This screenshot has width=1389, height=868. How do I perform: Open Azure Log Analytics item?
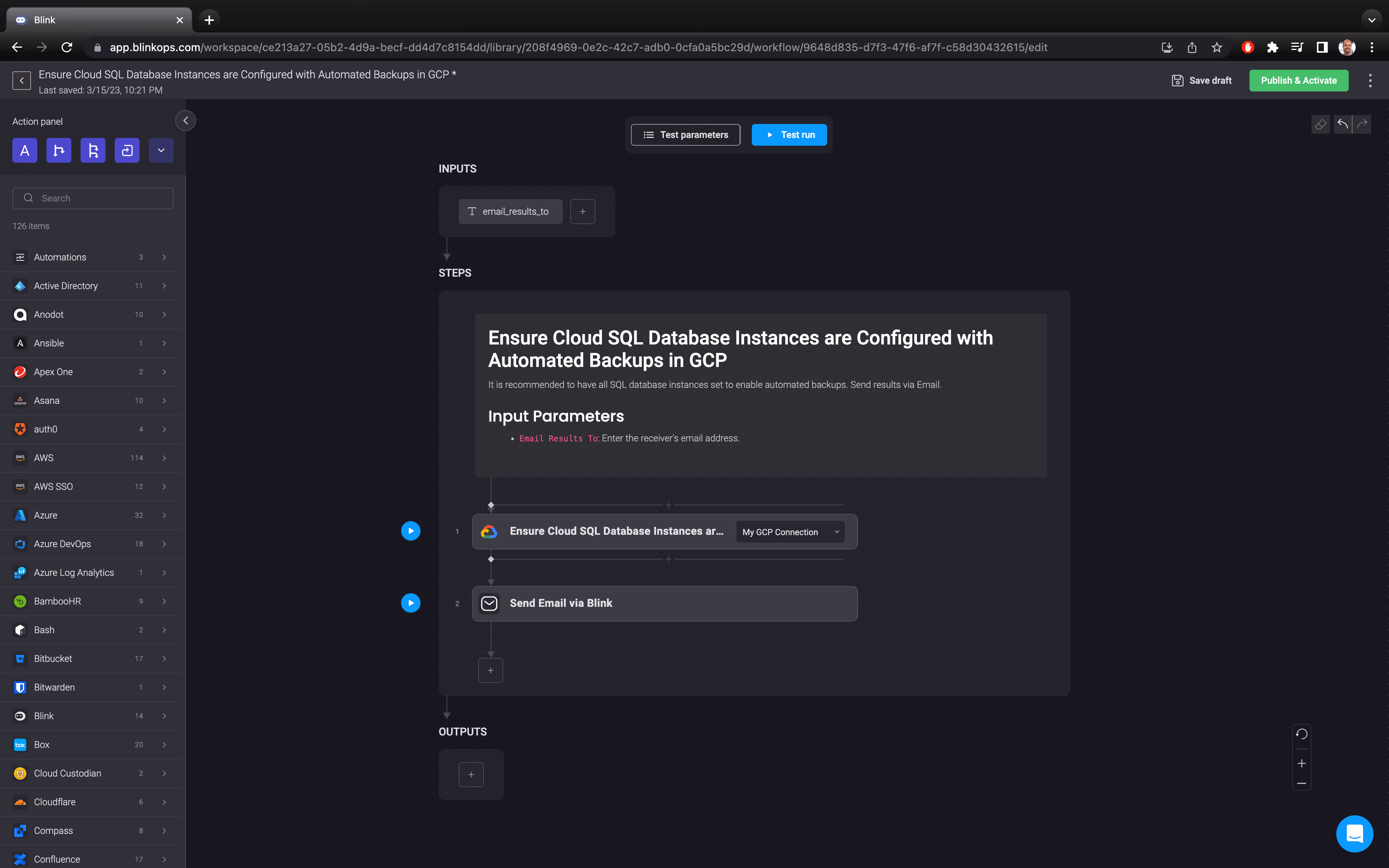pyautogui.click(x=91, y=573)
